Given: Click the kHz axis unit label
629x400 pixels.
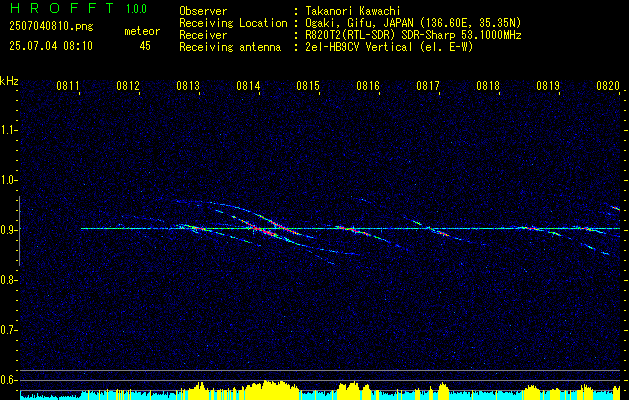Looking at the screenshot, I should (x=9, y=81).
